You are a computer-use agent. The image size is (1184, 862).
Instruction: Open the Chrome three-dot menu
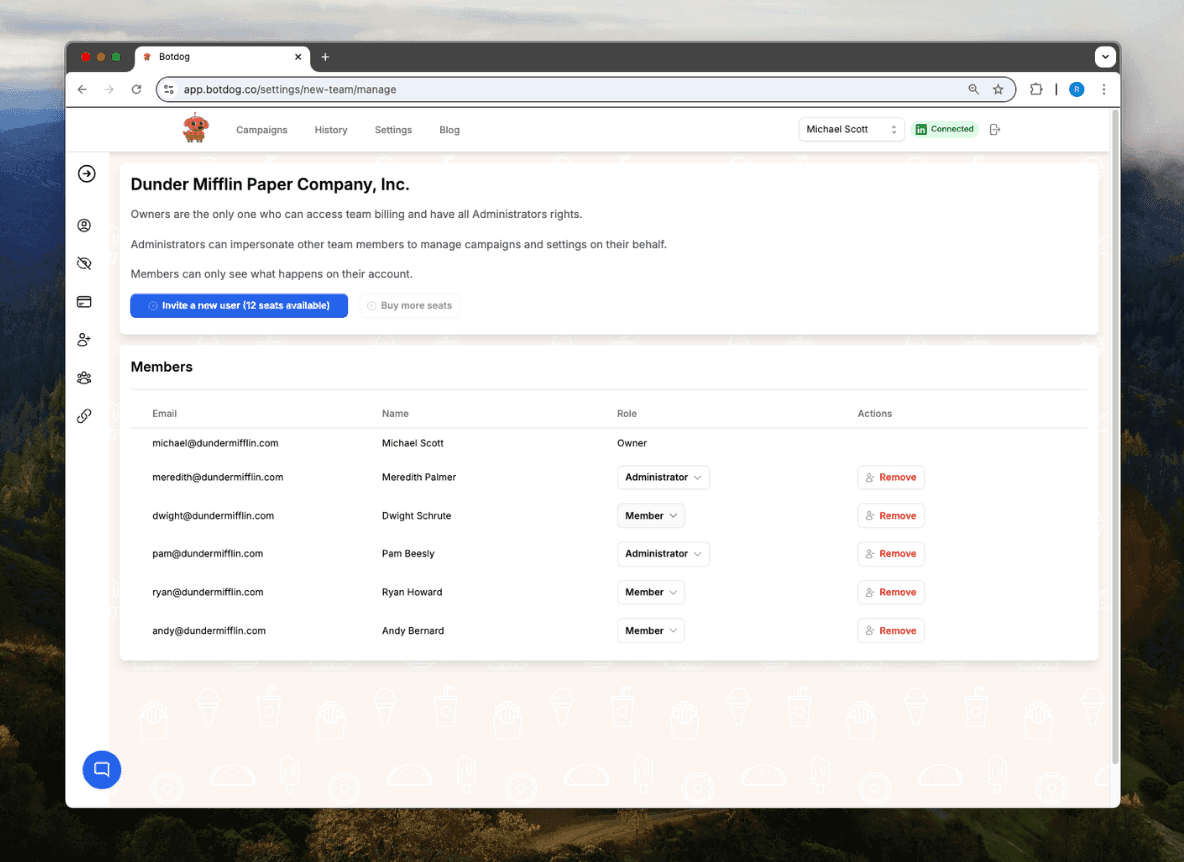1104,89
